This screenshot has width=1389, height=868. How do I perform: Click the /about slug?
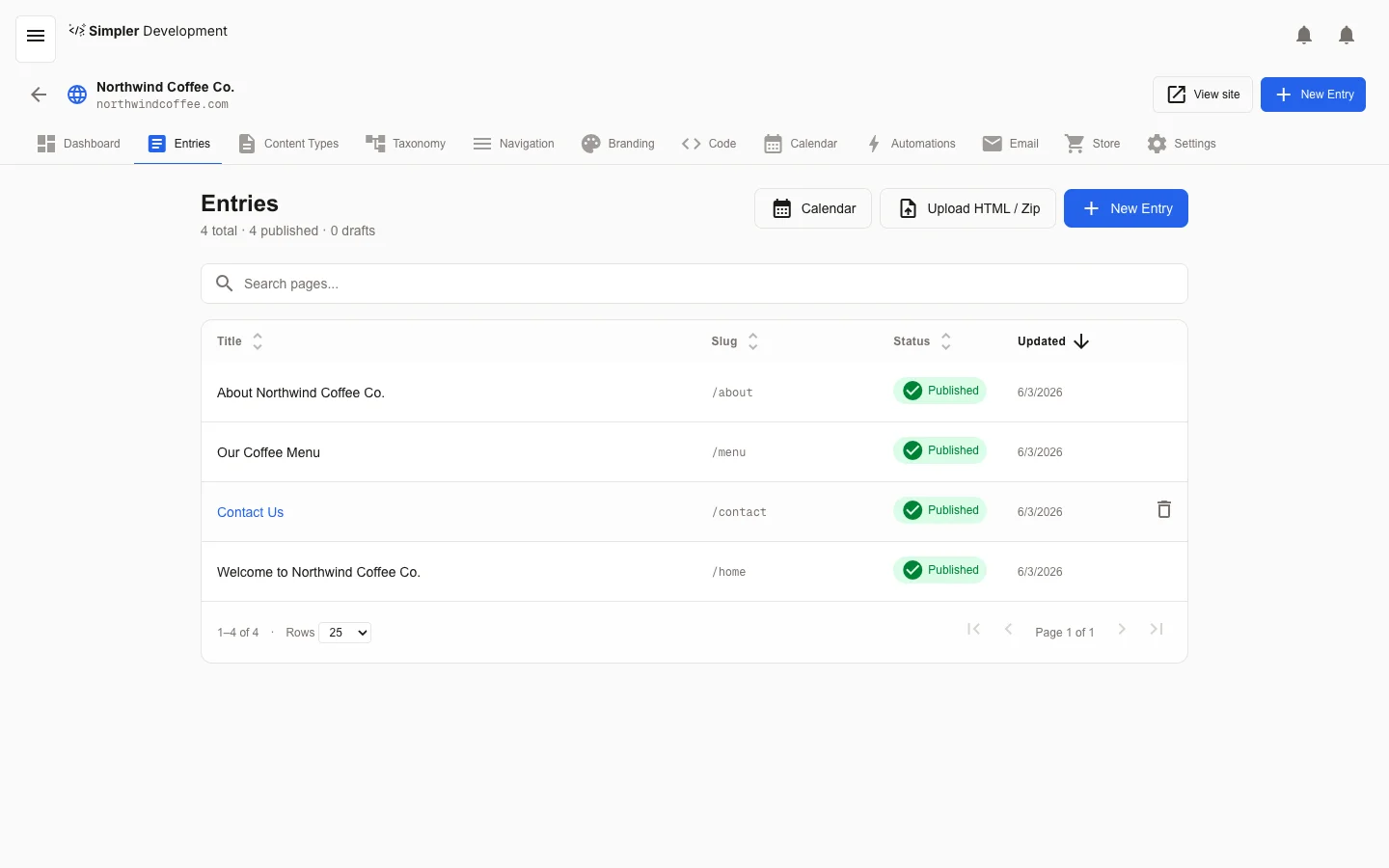[x=732, y=393]
